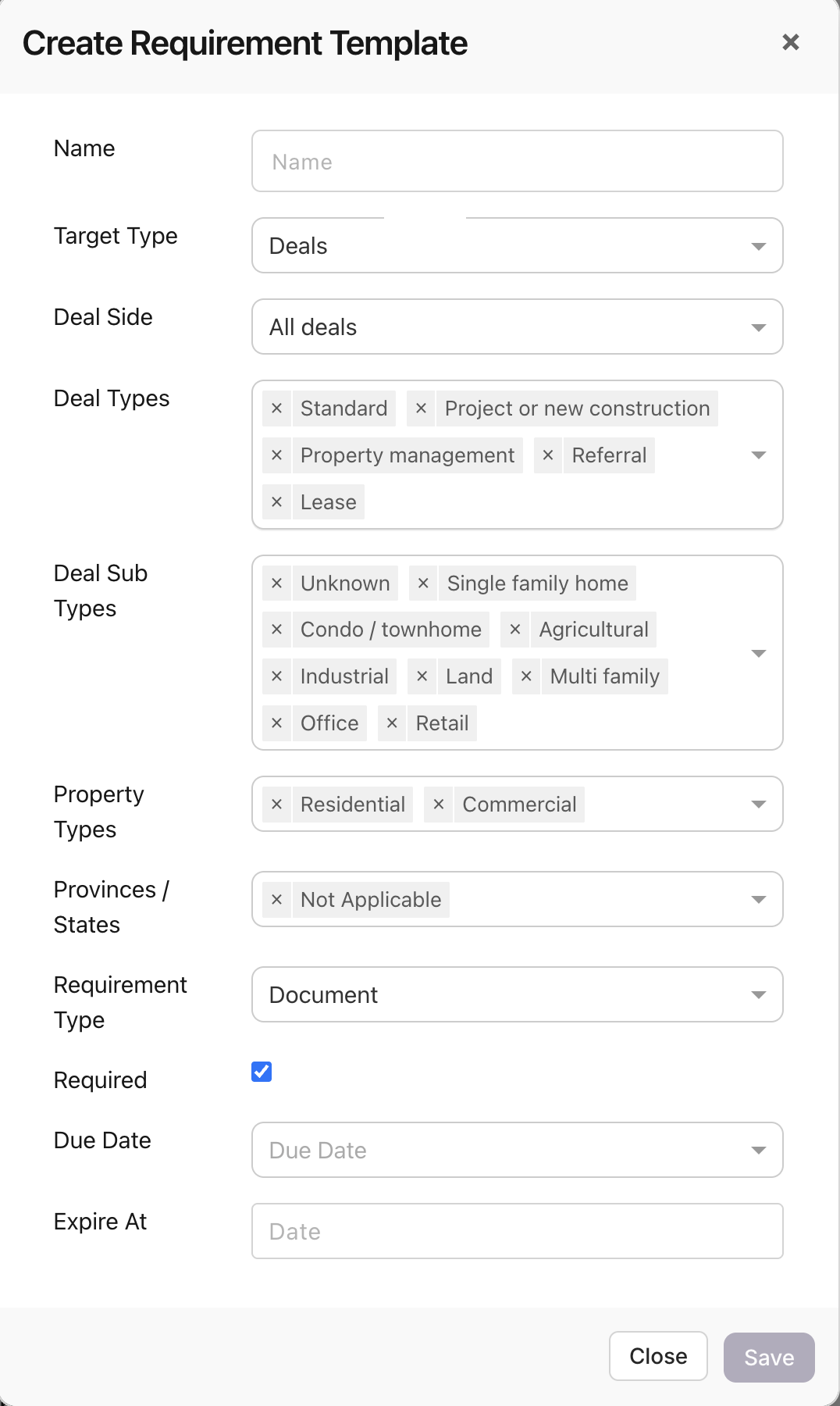Remove the Lease tag
This screenshot has width=840, height=1406.
276,502
